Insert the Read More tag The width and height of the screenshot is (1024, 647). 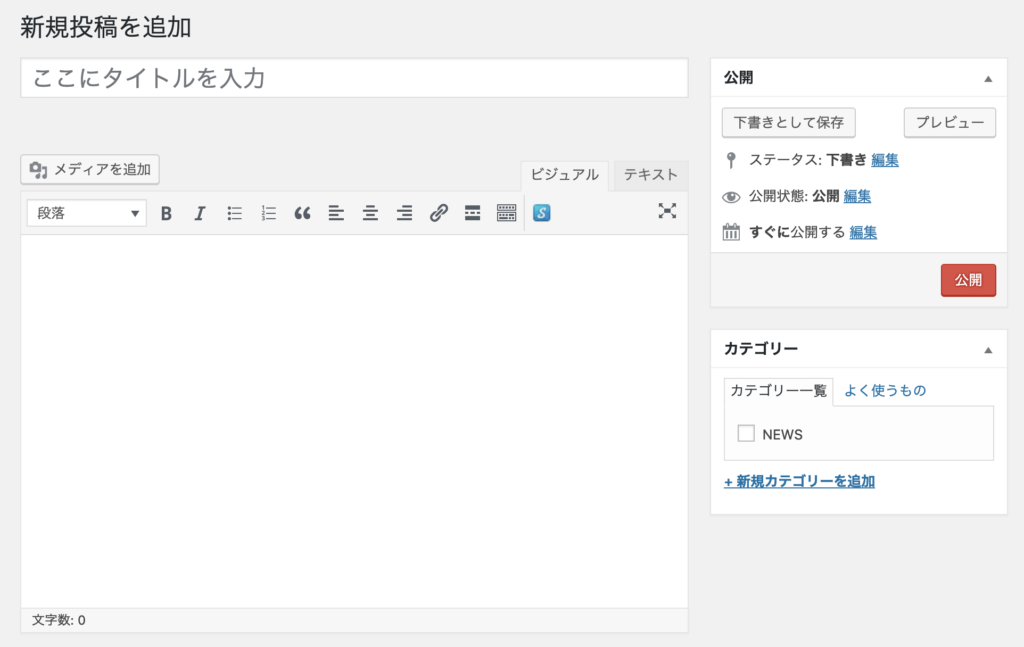[x=472, y=213]
